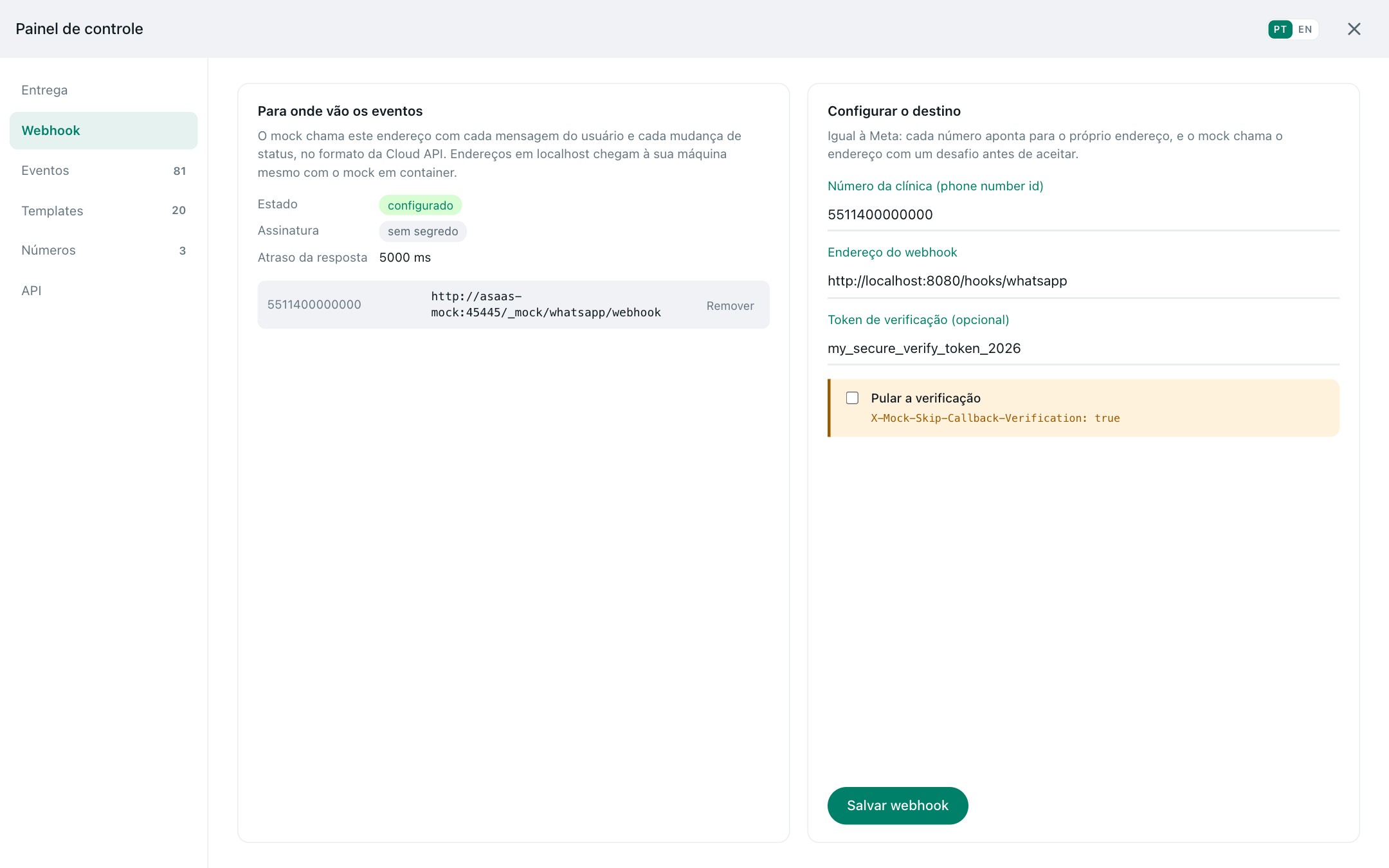The image size is (1389, 868).
Task: Switch language to EN
Action: [1305, 29]
